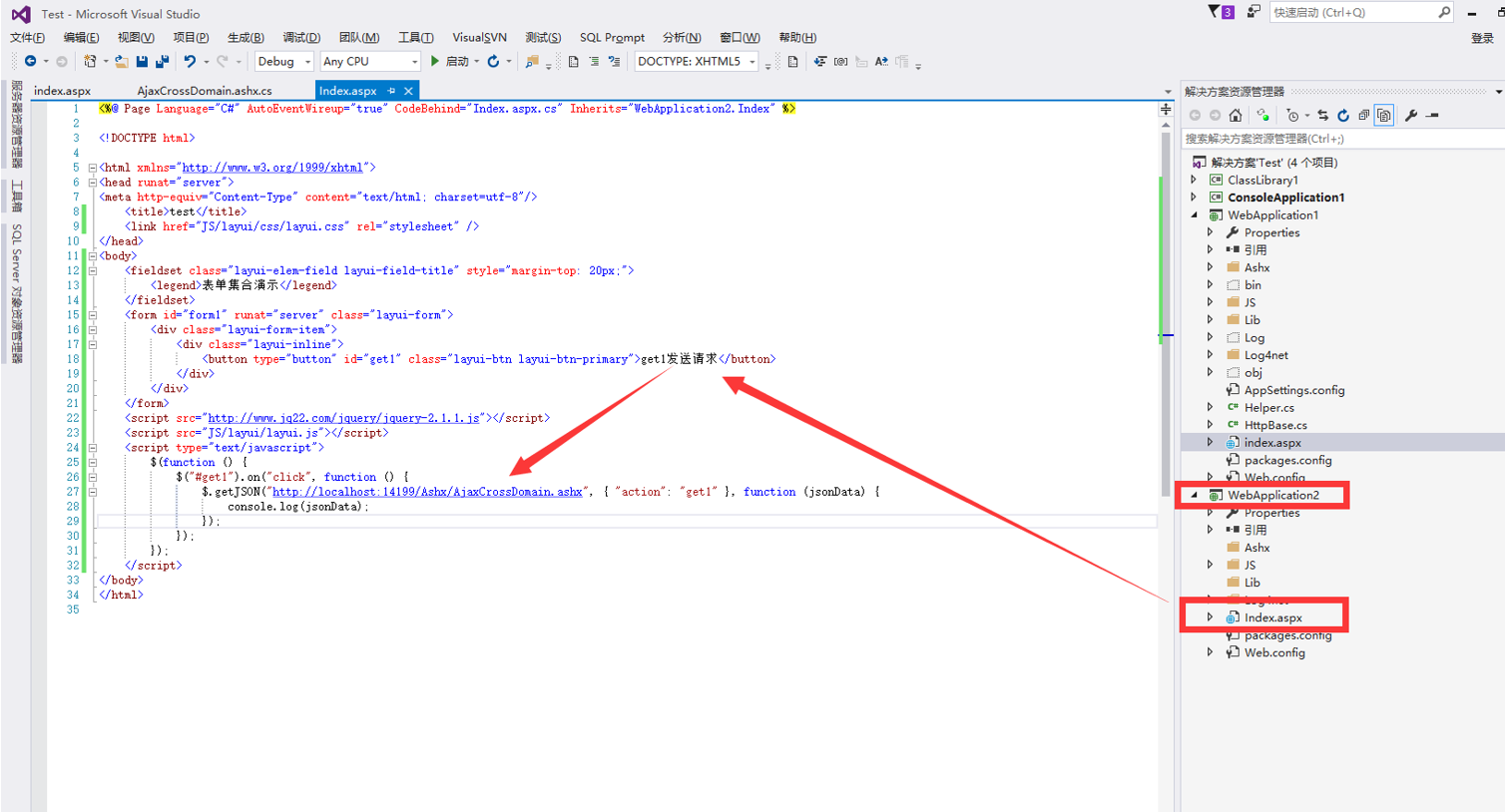Expand the Helper.cs node
Image resolution: width=1505 pixels, height=812 pixels.
(x=1210, y=407)
